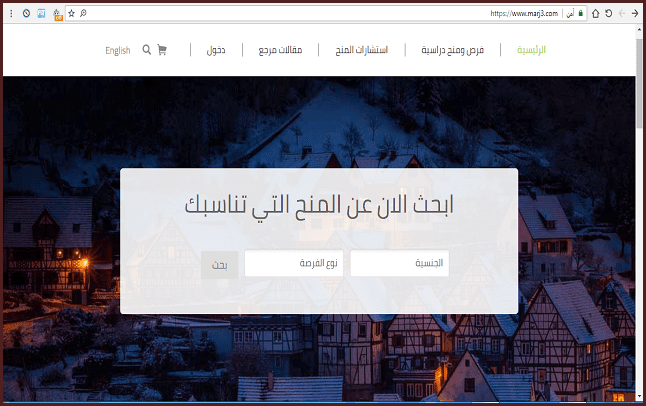
Task: Click the دخول login link
Action: [215, 50]
